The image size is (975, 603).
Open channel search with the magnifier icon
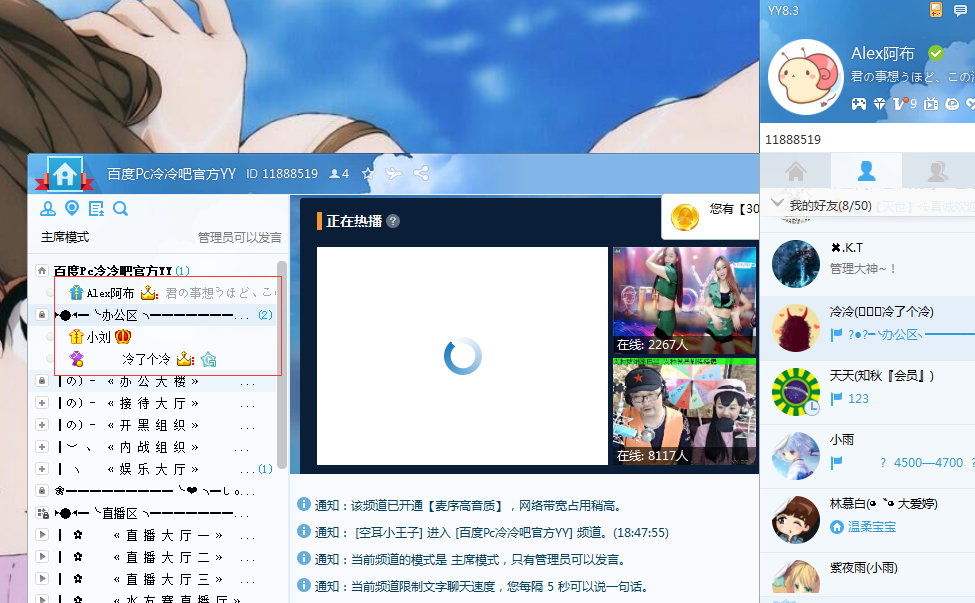coord(121,209)
